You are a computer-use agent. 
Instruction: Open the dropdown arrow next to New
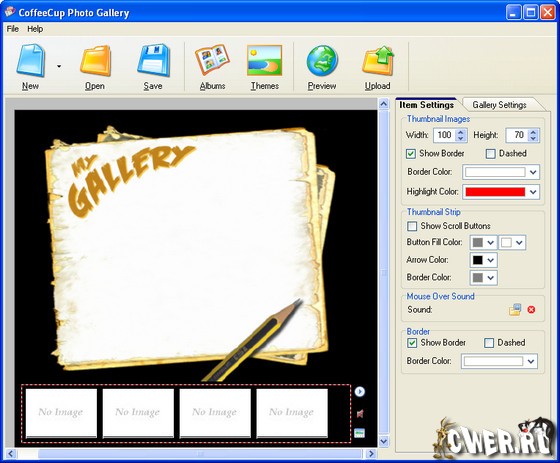click(59, 66)
